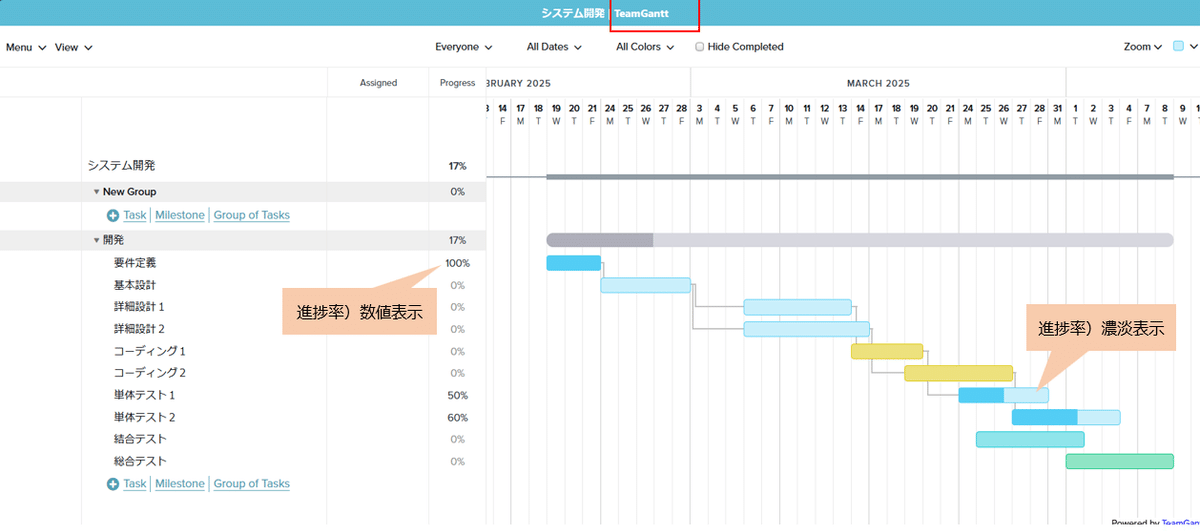Click the Milestone link under New Group
1200x531 pixels.
pyautogui.click(x=180, y=215)
